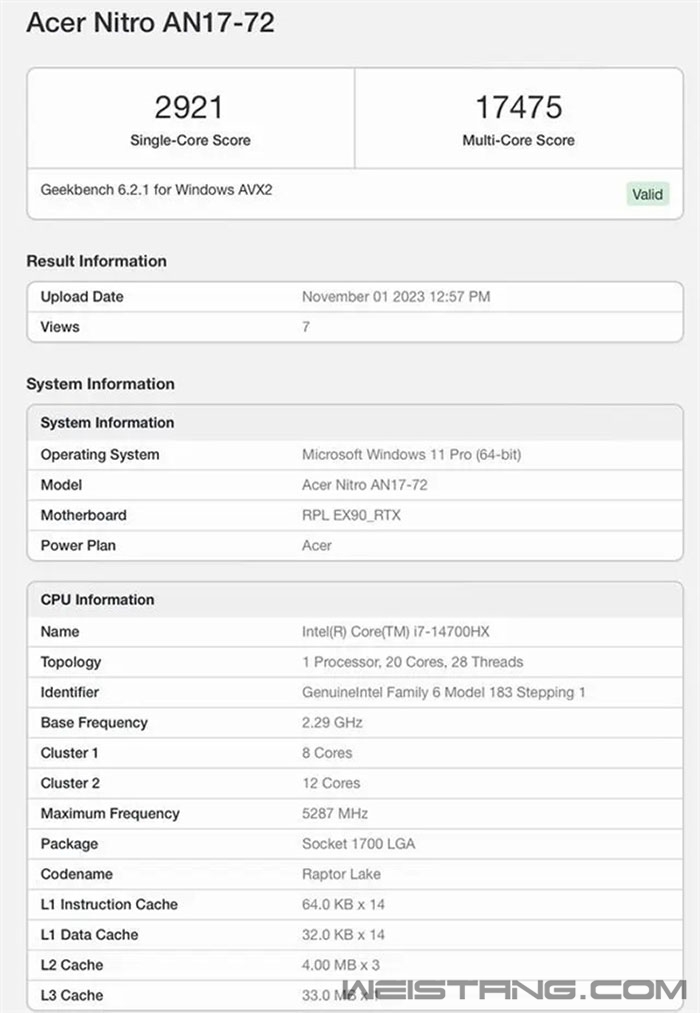This screenshot has height=1013, width=700.
Task: Click the Result Information section heading
Action: coord(96,261)
